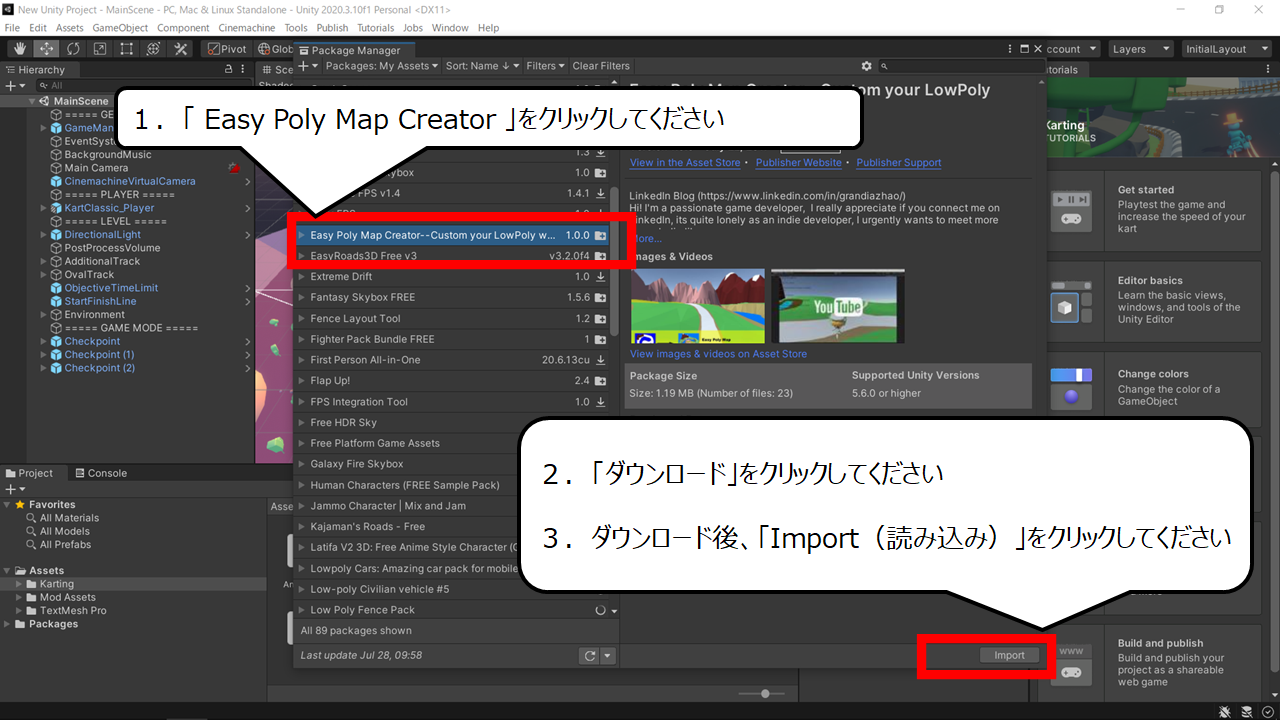The image size is (1280, 720).
Task: Open the Filters dropdown
Action: point(545,66)
